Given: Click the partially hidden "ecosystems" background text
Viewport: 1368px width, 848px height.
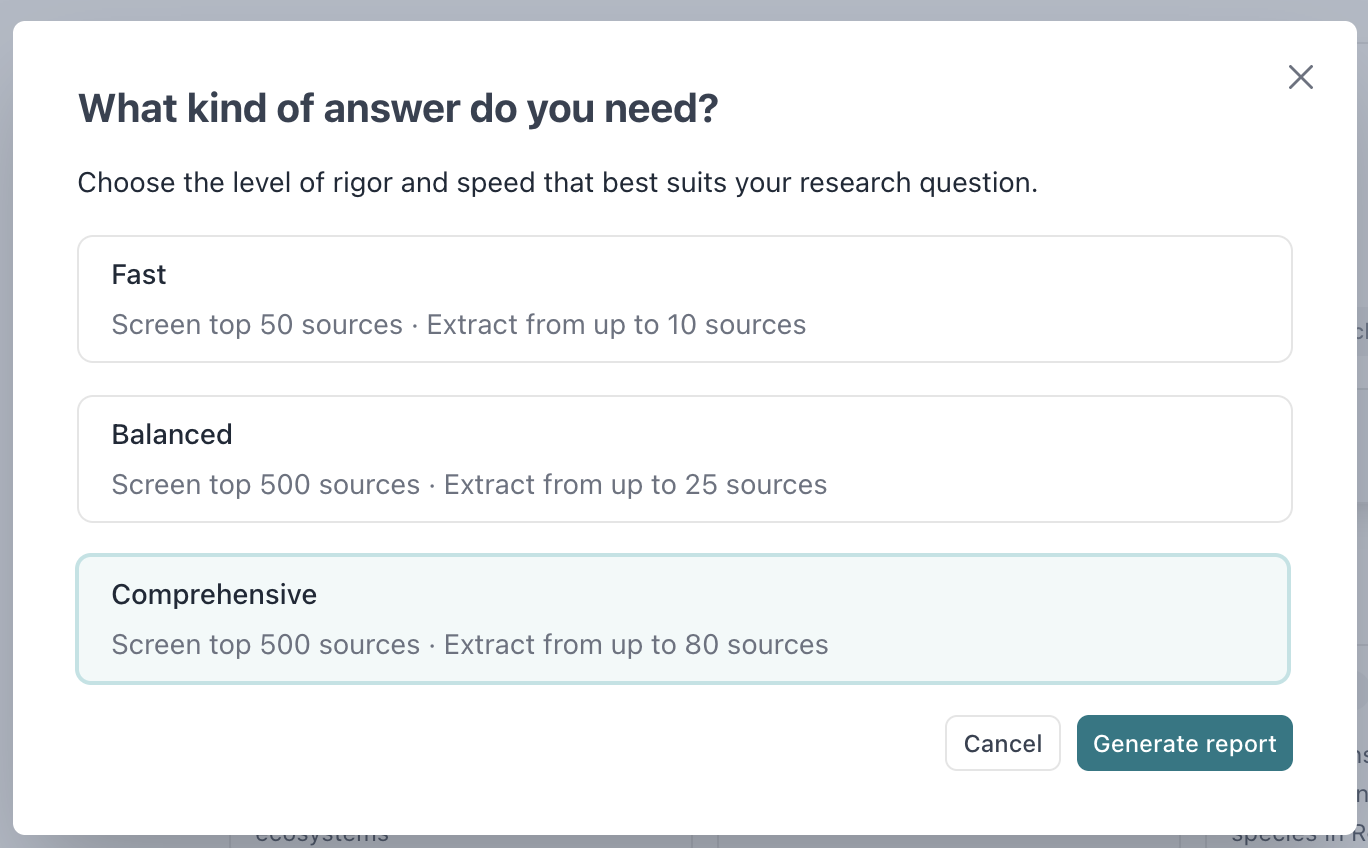Looking at the screenshot, I should click(322, 838).
